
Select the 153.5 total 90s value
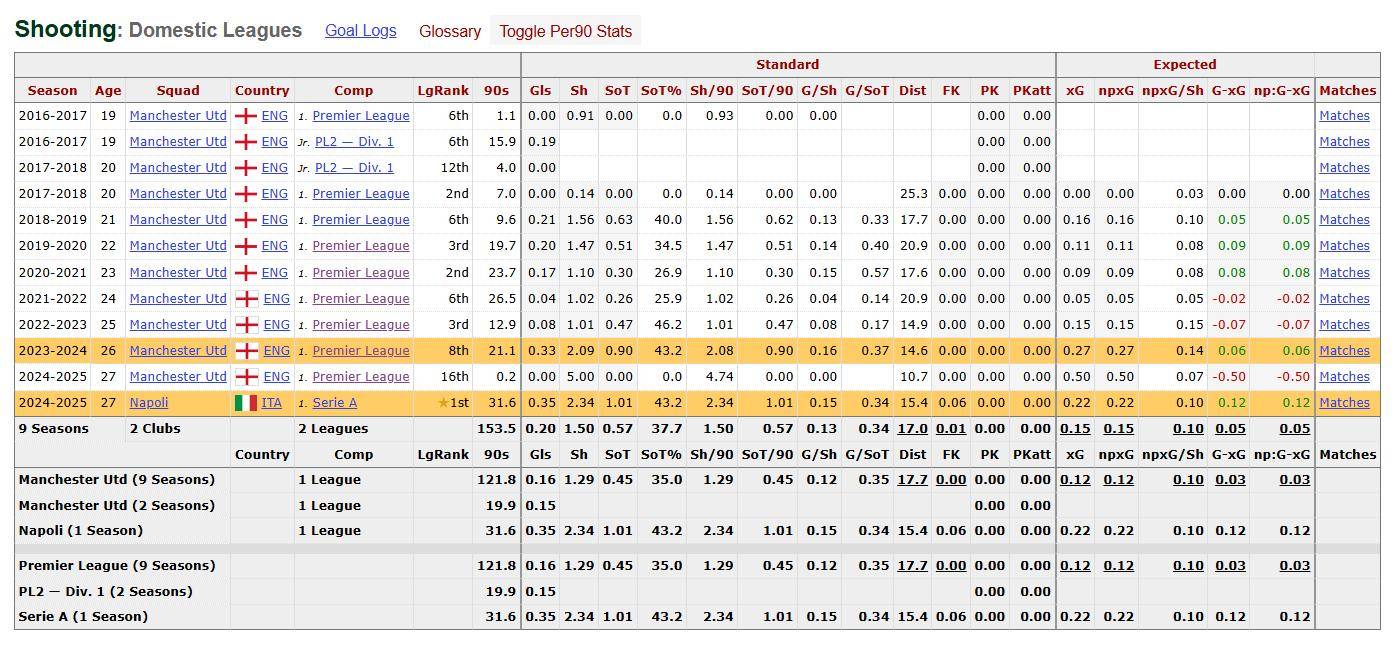click(x=497, y=428)
